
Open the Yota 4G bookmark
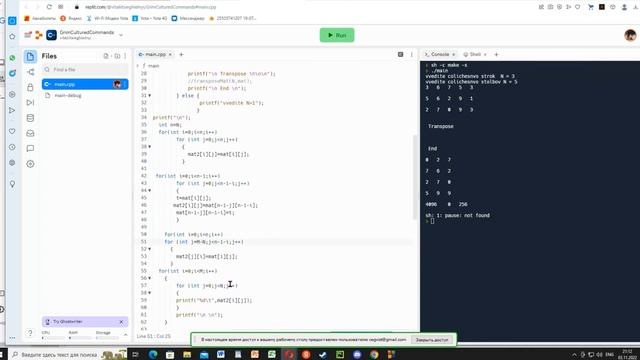(149, 18)
